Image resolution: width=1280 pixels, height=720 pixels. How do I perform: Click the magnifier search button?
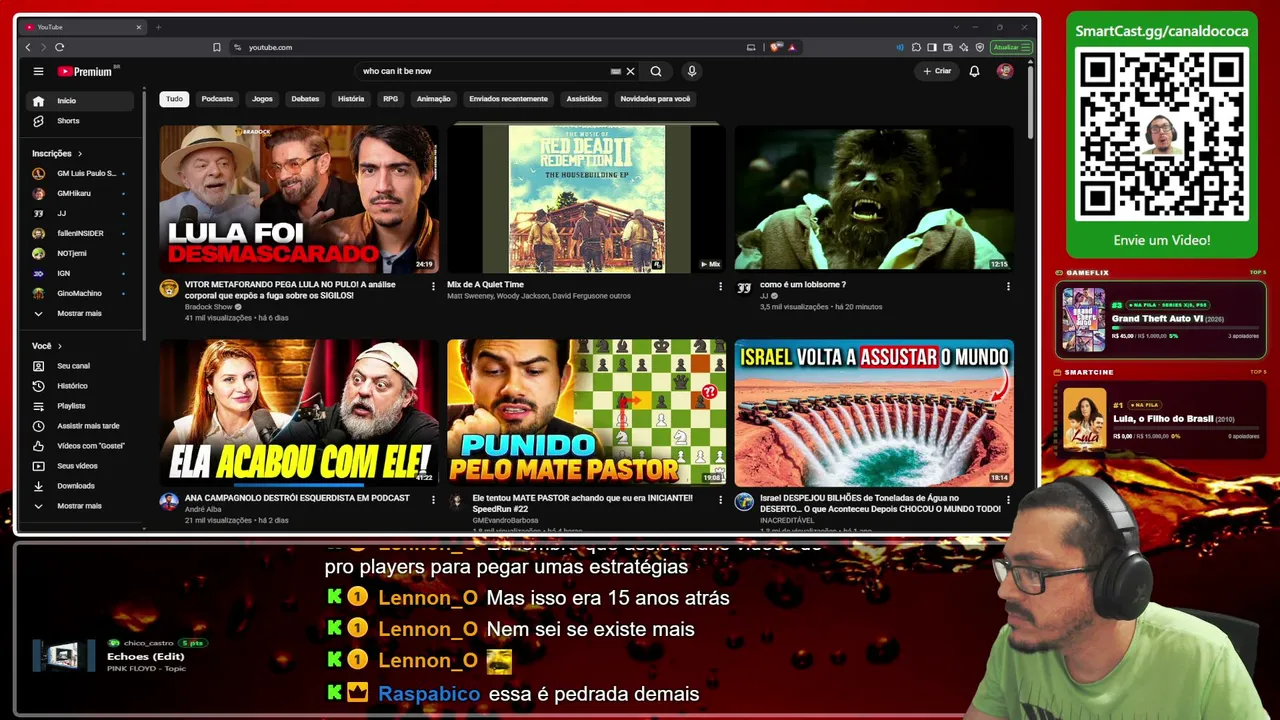coord(656,71)
